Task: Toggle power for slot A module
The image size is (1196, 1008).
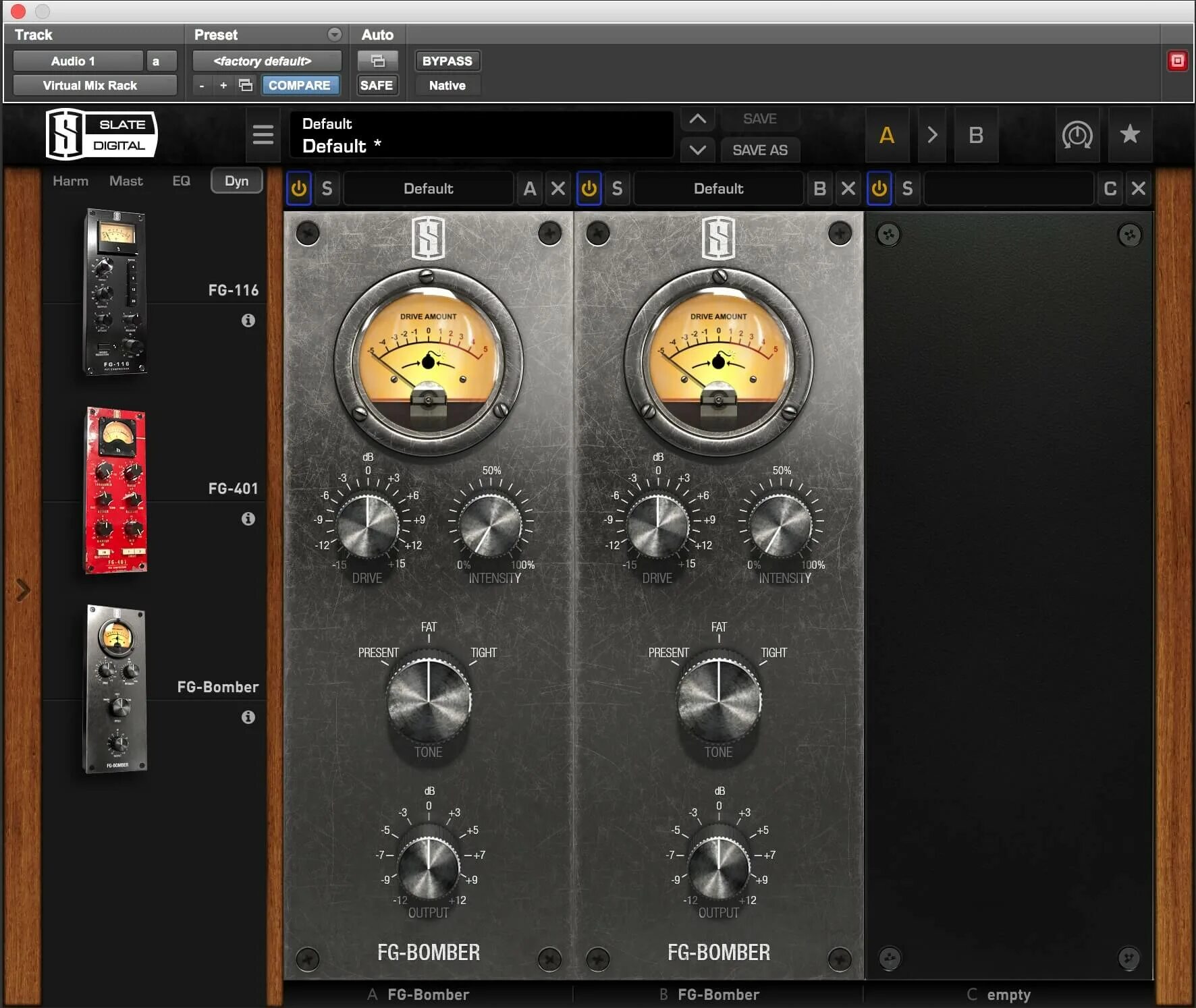Action: [x=299, y=188]
